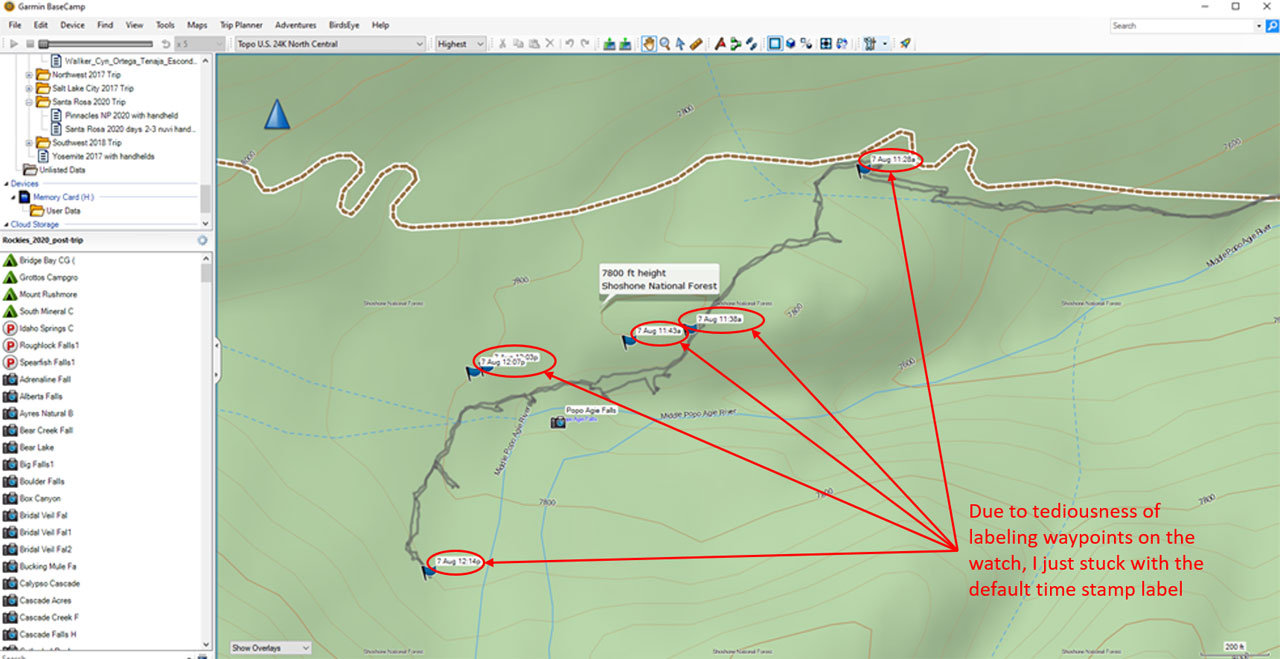Screen dimensions: 1280x659
Task: Click the playback loop arrow icon
Action: (x=166, y=44)
